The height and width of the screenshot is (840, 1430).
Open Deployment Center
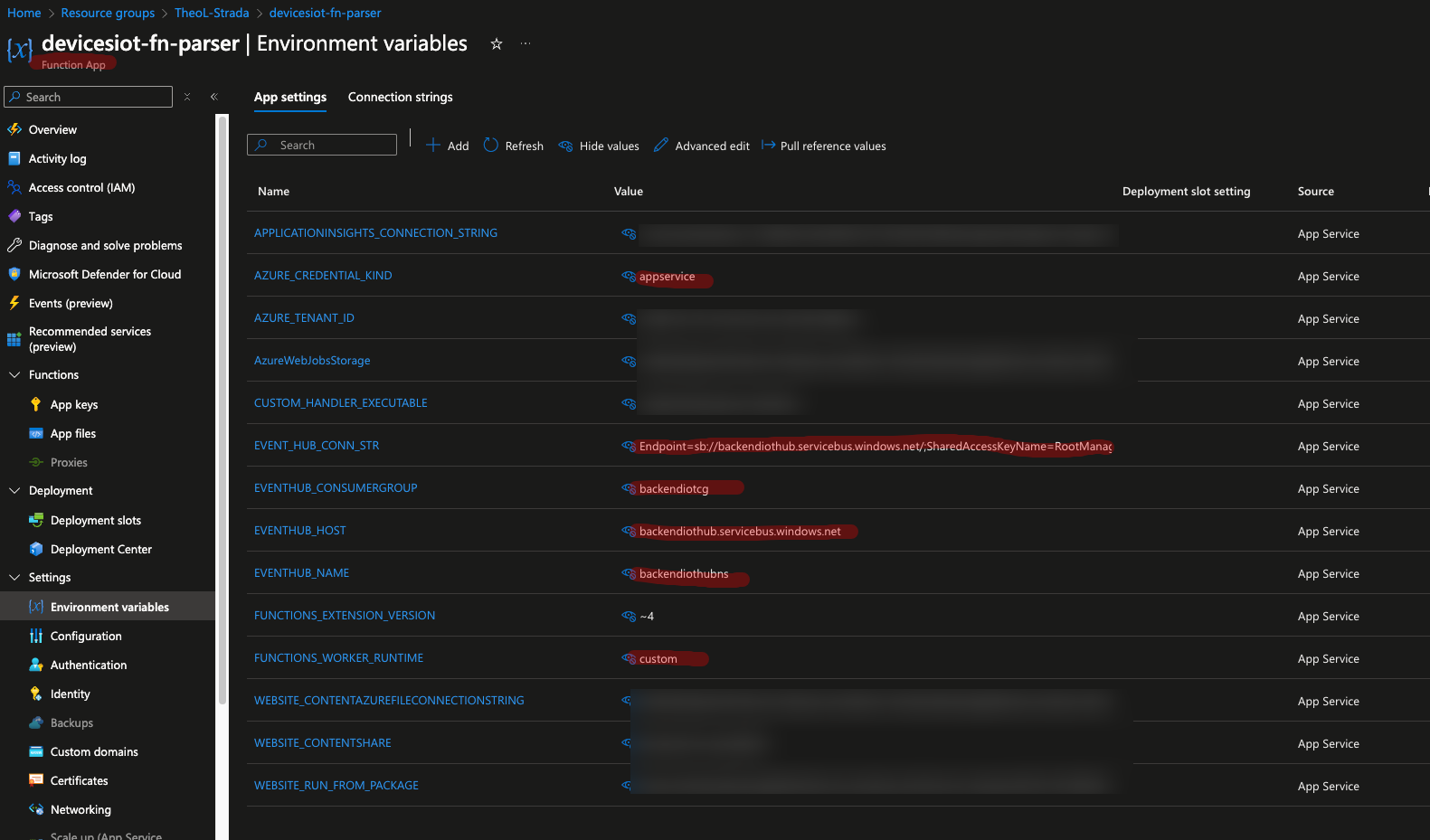101,549
